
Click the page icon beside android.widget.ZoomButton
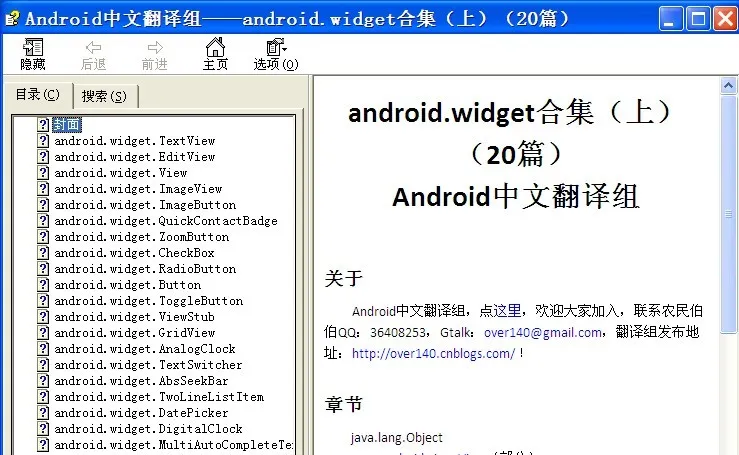(x=43, y=237)
